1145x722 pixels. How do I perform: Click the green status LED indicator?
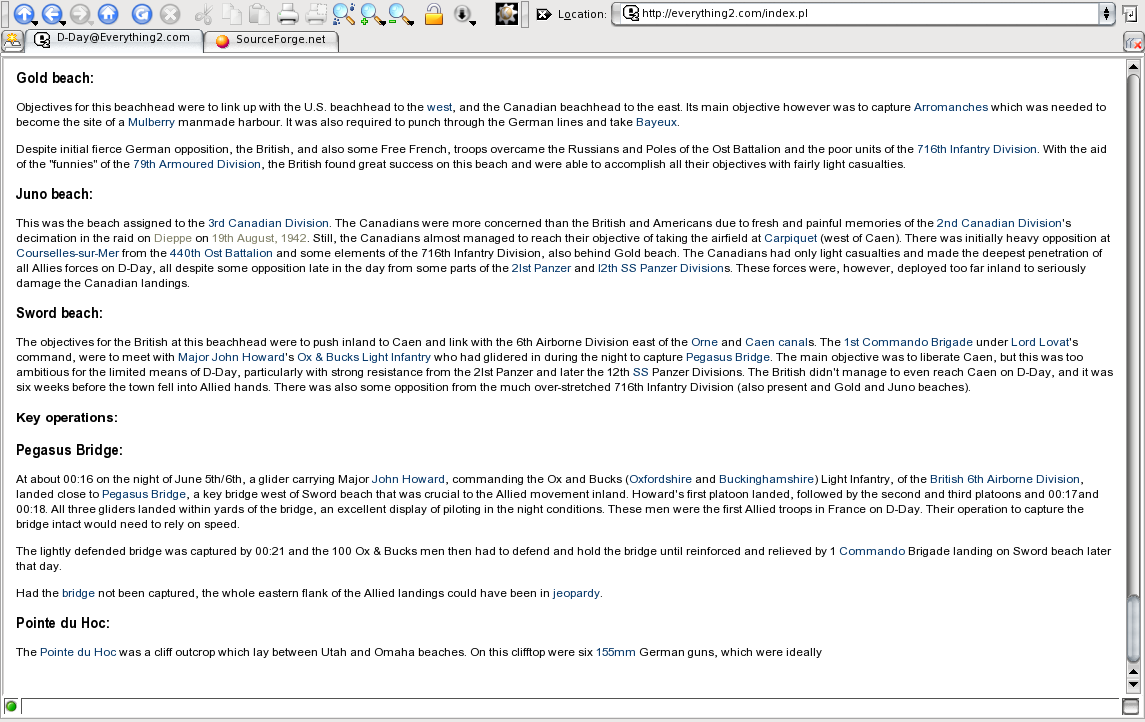point(11,706)
